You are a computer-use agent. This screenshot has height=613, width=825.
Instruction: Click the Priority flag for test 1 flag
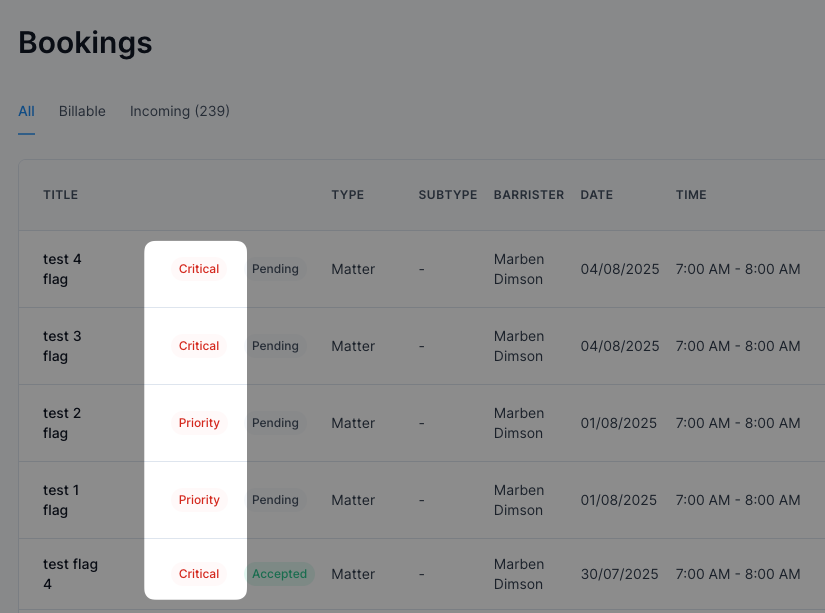199,499
